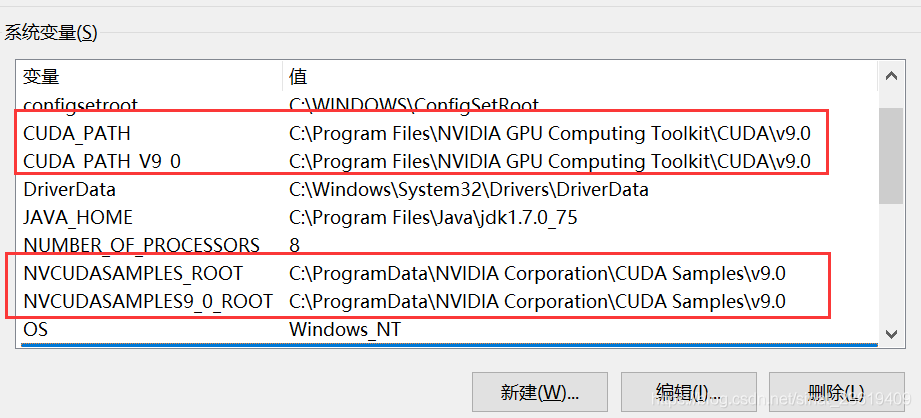Image resolution: width=921 pixels, height=418 pixels.
Task: Click the scrollbar up arrow
Action: coord(890,77)
